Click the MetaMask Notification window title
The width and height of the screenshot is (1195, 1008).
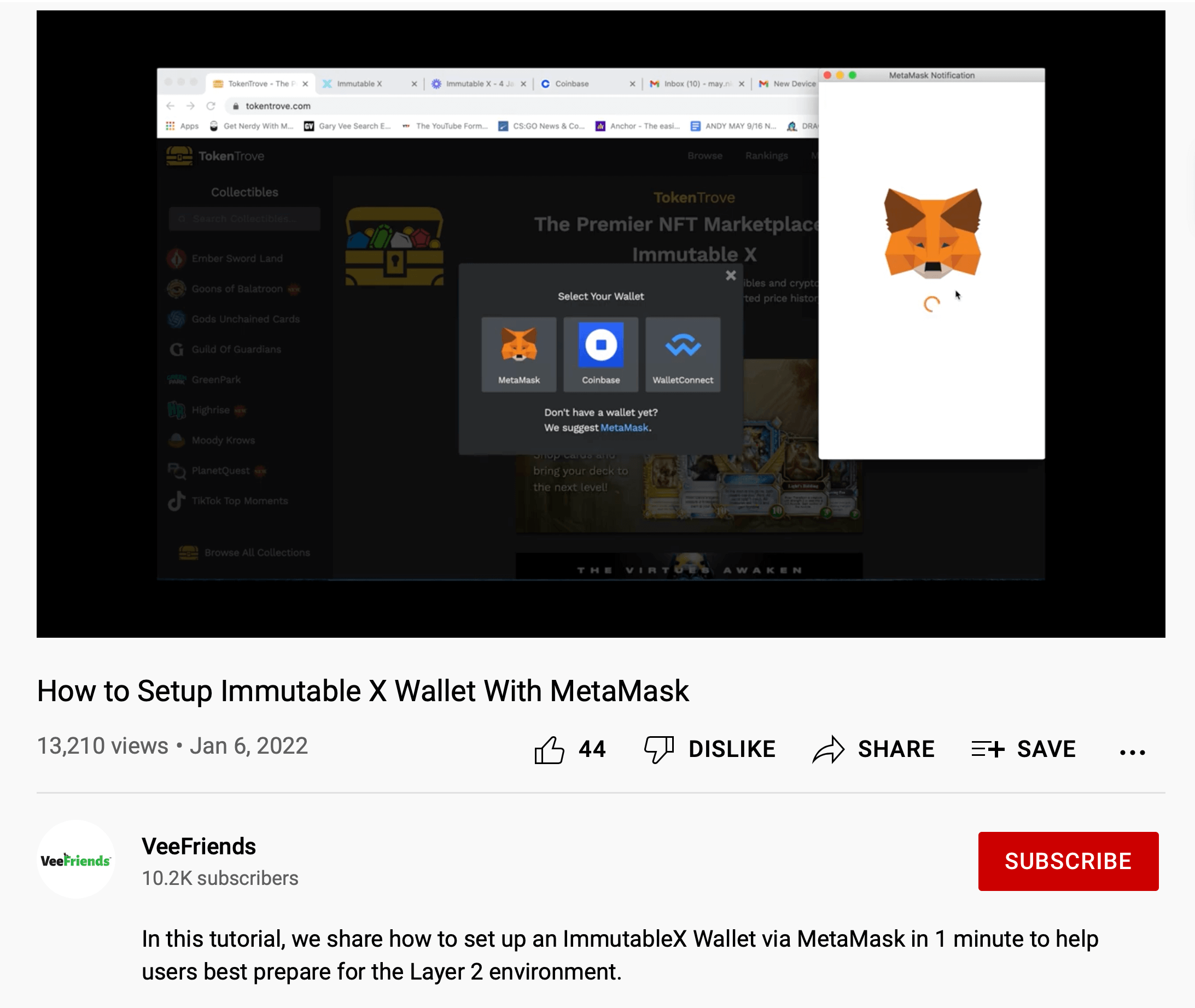pyautogui.click(x=931, y=75)
